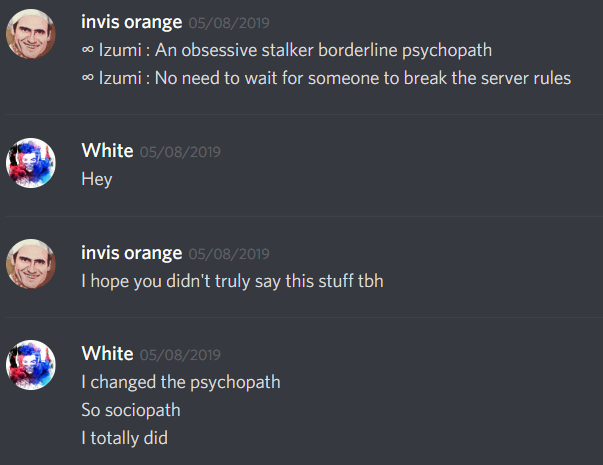
Task: Click the 05/08/2019 timestamp beside White's "Hey" message
Action: click(x=180, y=152)
